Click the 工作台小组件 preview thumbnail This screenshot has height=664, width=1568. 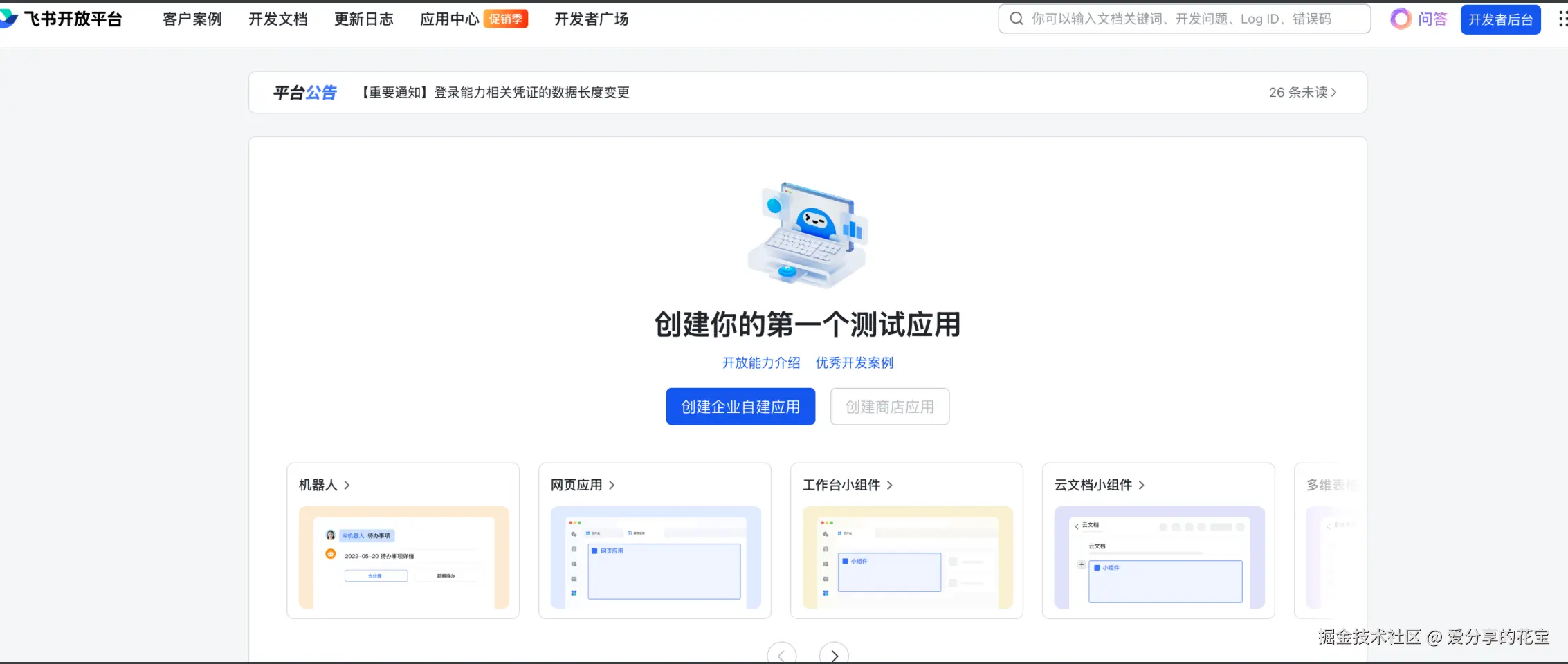pyautogui.click(x=908, y=557)
